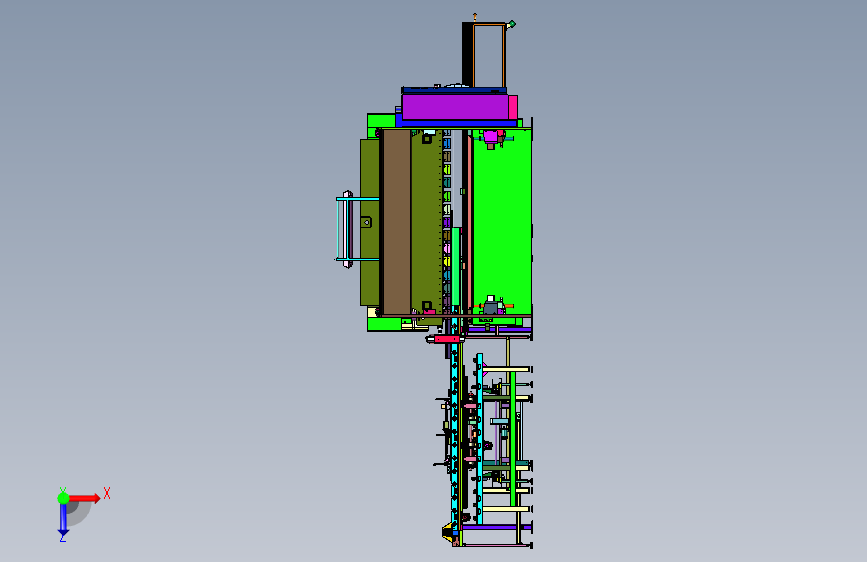Screen dimensions: 867x562
Task: Click the red X axis arrow of triad
Action: [x=84, y=498]
